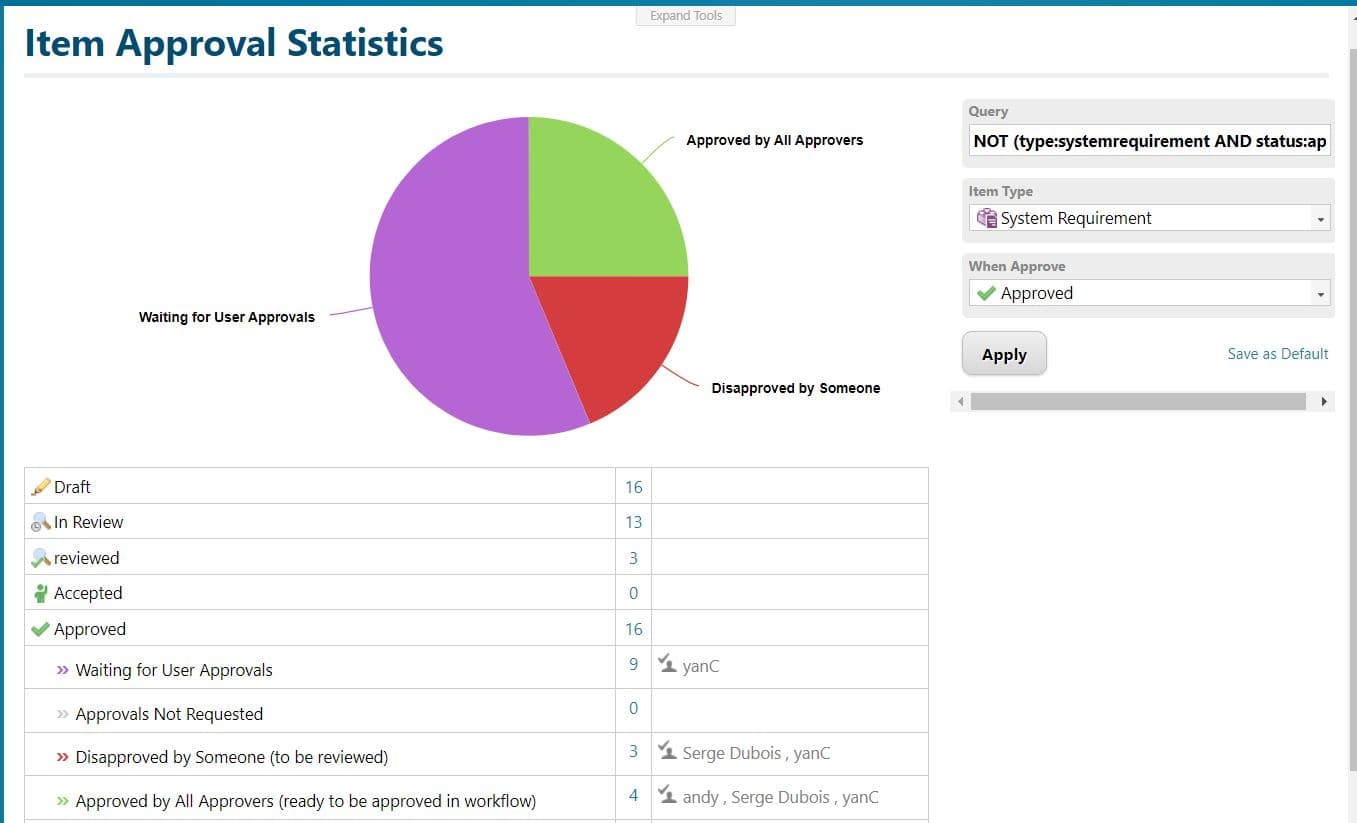Expand Tools panel at top
Viewport: 1357px width, 823px height.
click(686, 16)
